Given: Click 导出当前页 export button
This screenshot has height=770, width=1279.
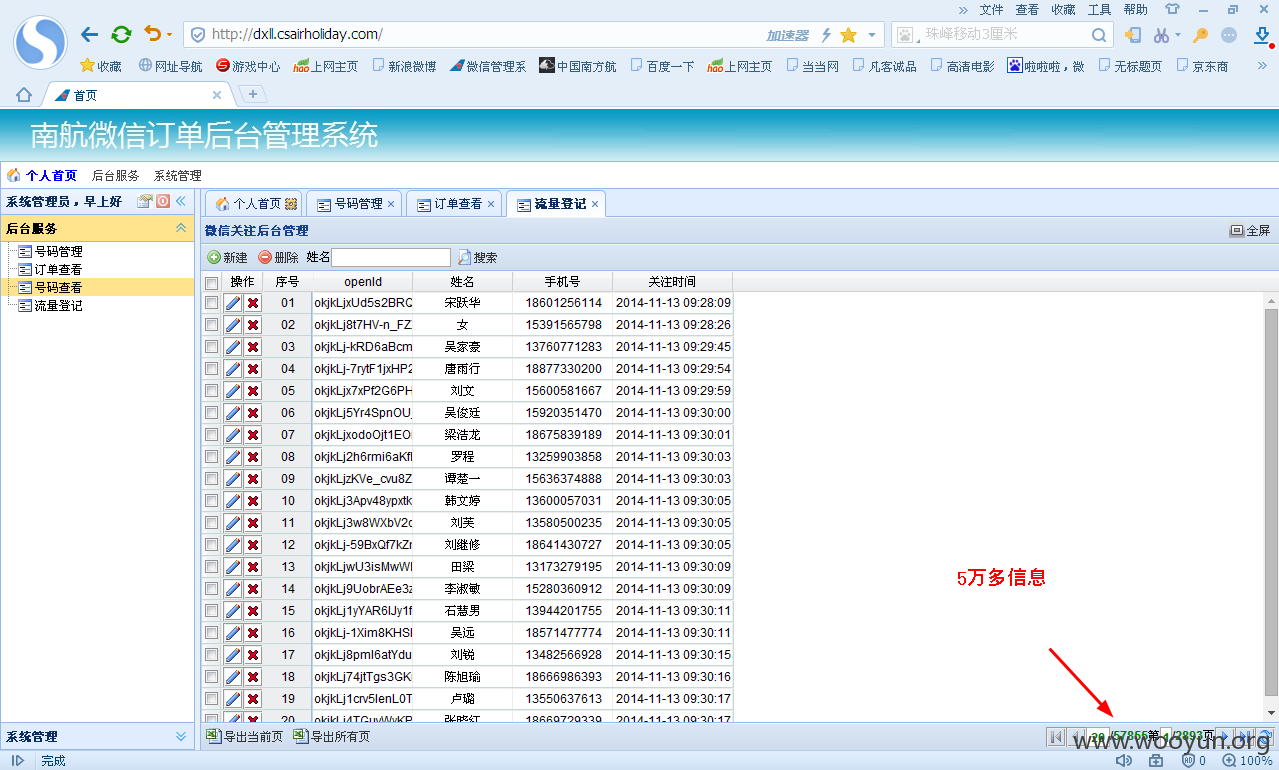Looking at the screenshot, I should click(x=244, y=737).
